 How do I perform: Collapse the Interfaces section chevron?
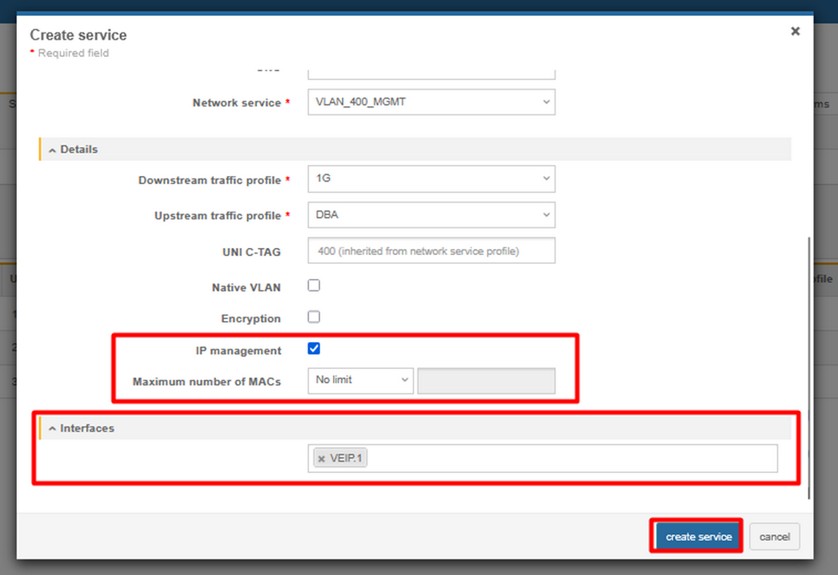[52, 429]
